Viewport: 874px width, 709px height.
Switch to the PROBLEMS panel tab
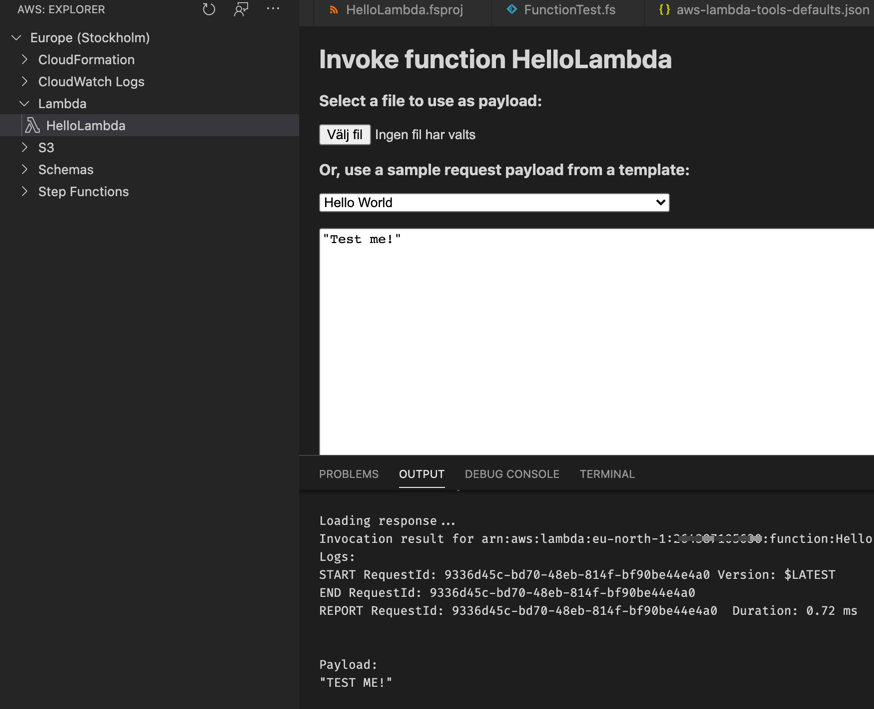pos(349,474)
